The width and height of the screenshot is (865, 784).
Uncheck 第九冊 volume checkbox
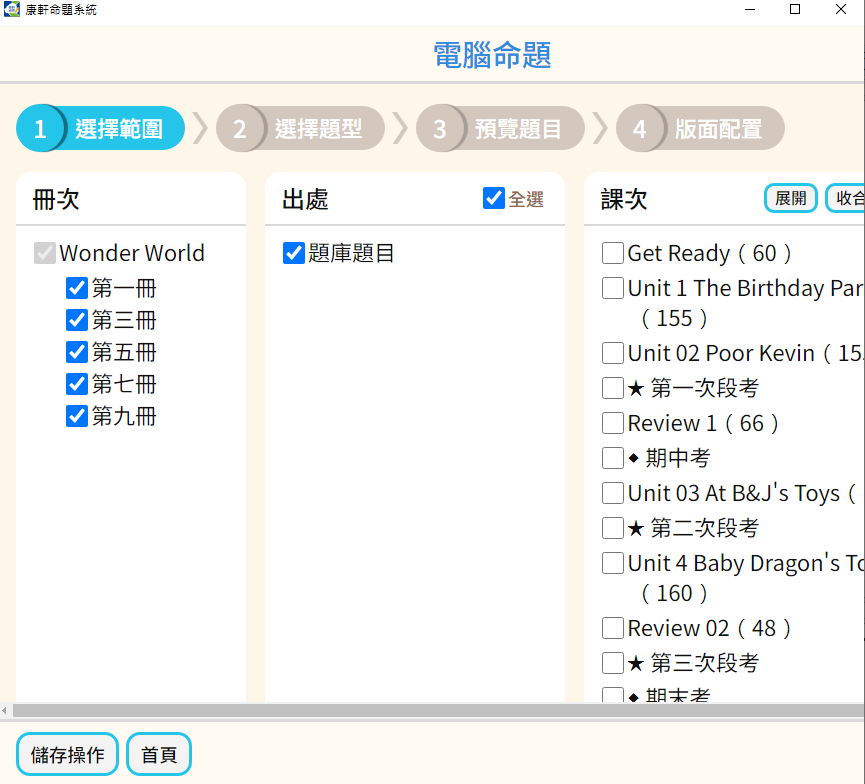[77, 416]
